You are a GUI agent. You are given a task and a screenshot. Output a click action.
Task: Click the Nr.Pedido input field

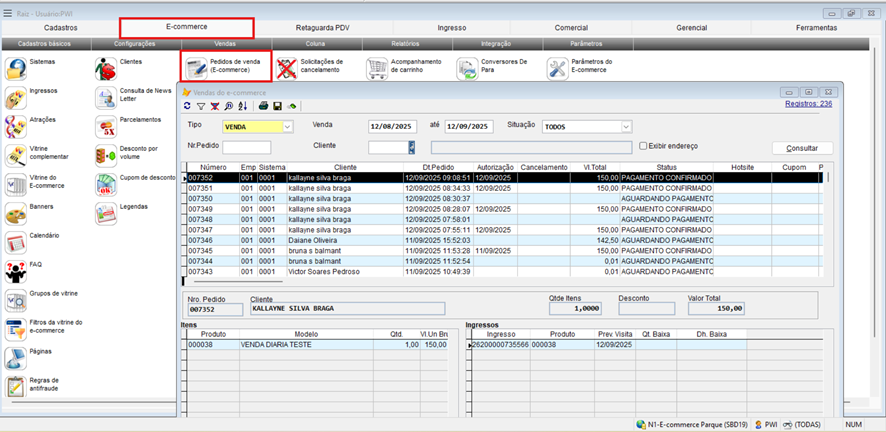pos(246,147)
